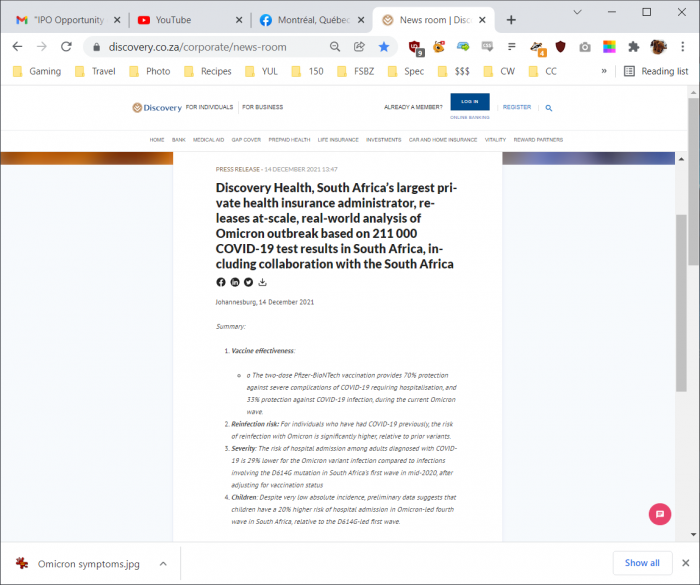Open the Travel bookmarks folder
Viewport: 700px width, 585px height.
point(95,71)
